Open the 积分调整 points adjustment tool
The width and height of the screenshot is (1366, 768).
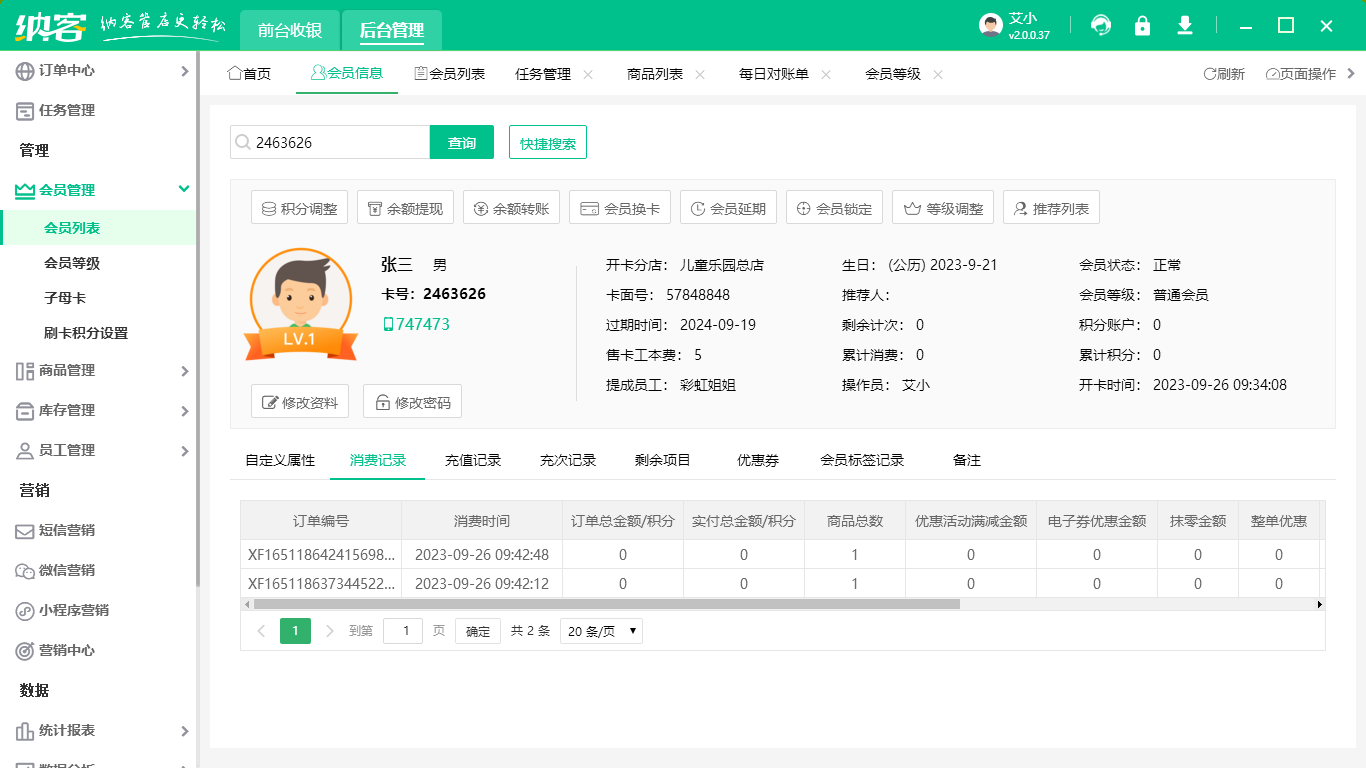coord(299,207)
